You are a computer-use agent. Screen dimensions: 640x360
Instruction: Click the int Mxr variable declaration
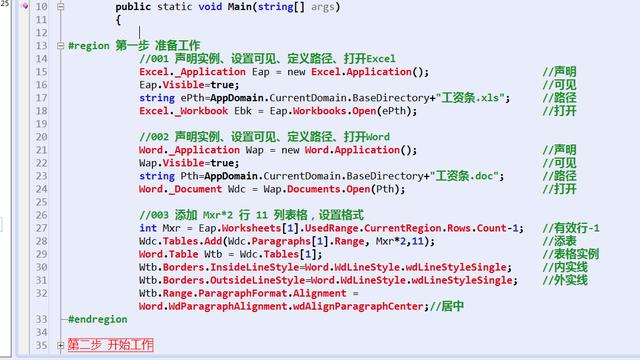coord(160,228)
